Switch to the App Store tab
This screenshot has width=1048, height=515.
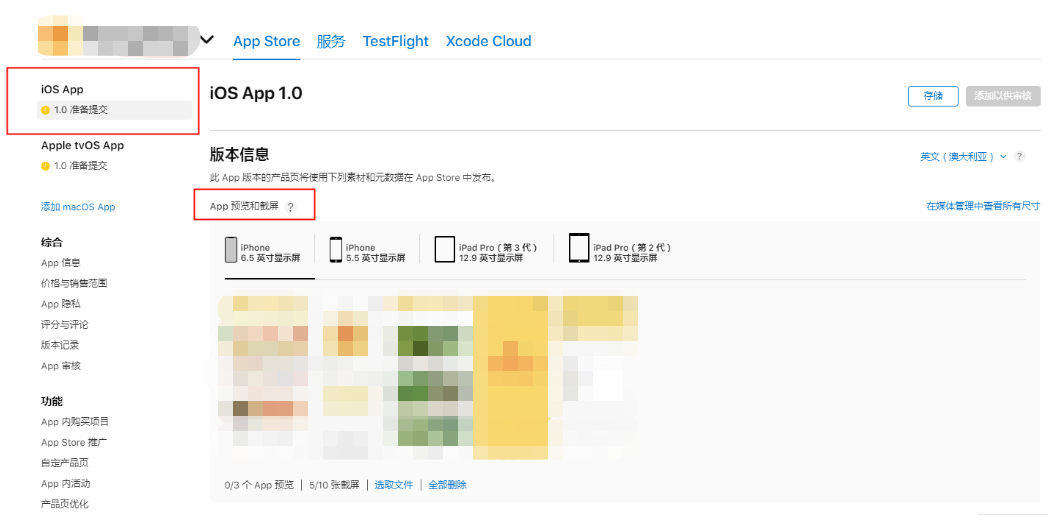tap(267, 41)
